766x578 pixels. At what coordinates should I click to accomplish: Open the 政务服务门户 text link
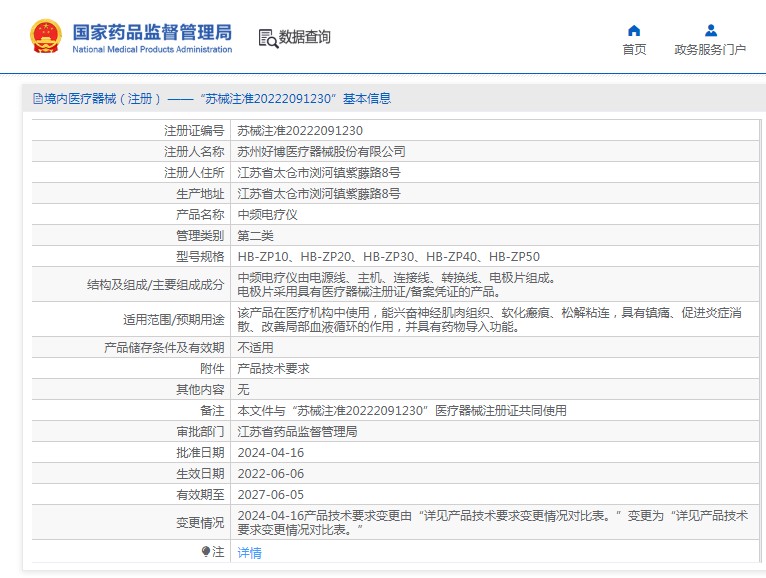pos(710,50)
